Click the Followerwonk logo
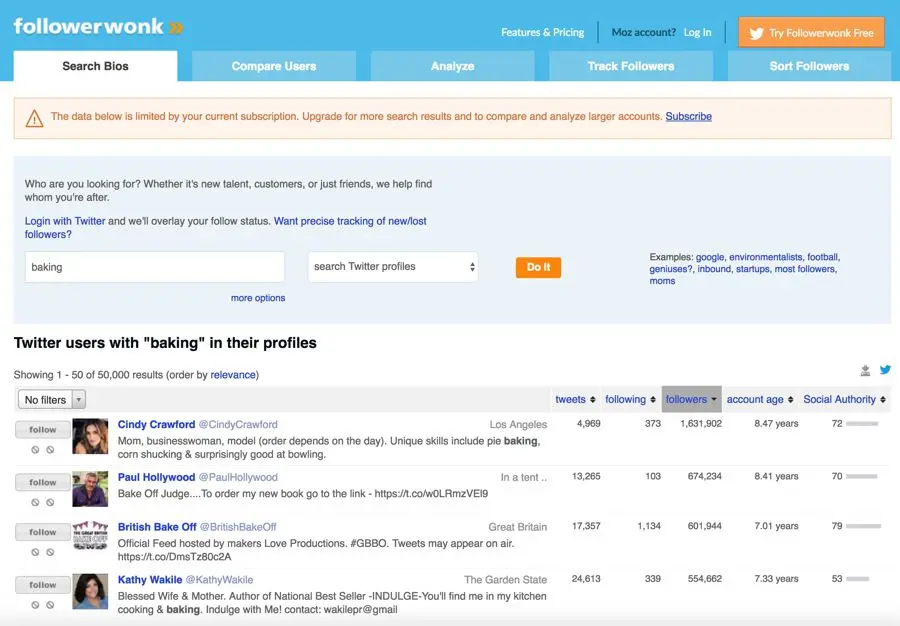Image resolution: width=900 pixels, height=626 pixels. (x=98, y=27)
